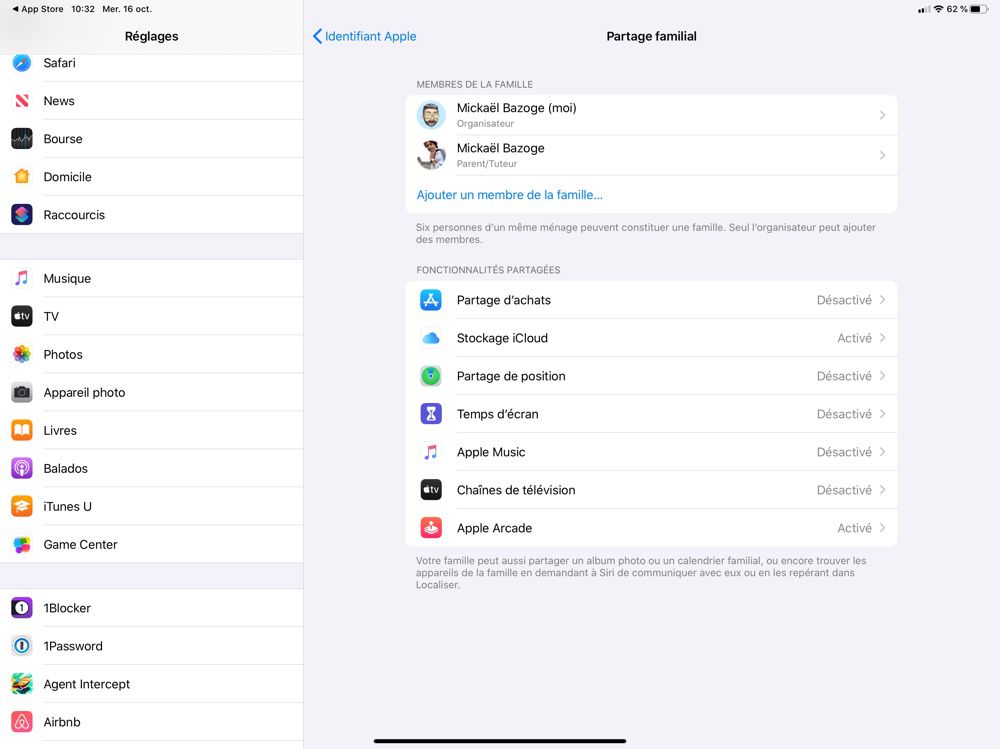This screenshot has height=749, width=1000.
Task: Tap Ajouter un membre de la famille link
Action: coord(510,195)
